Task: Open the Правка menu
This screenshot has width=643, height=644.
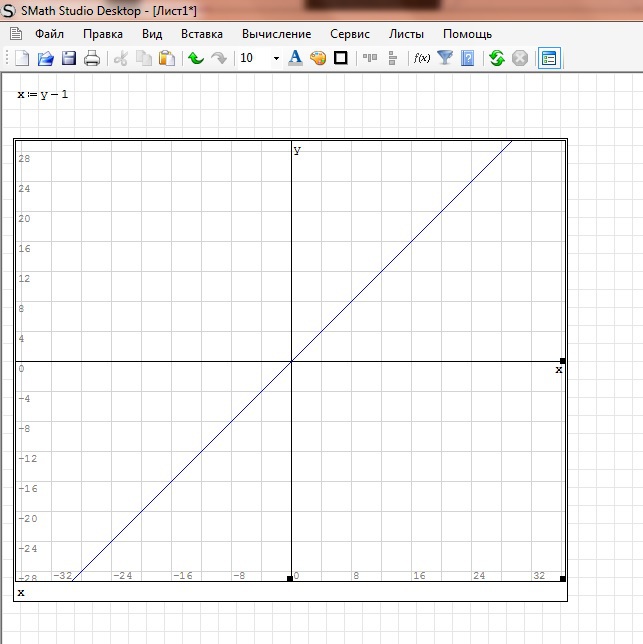Action: [103, 34]
